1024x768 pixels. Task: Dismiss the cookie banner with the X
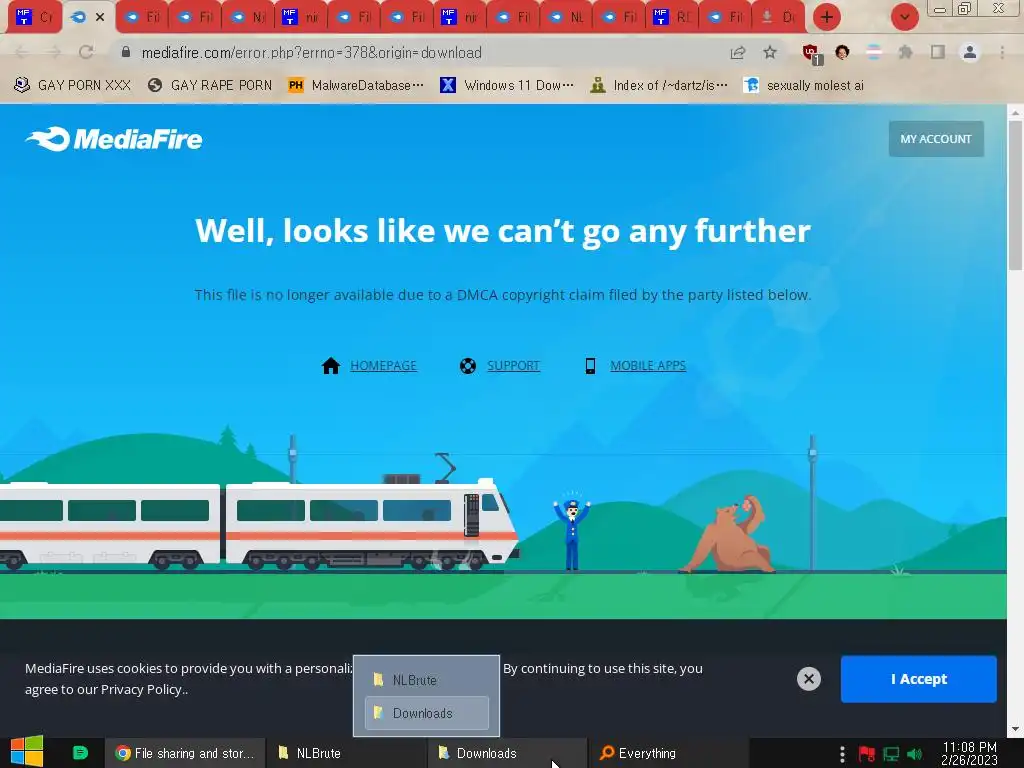808,679
